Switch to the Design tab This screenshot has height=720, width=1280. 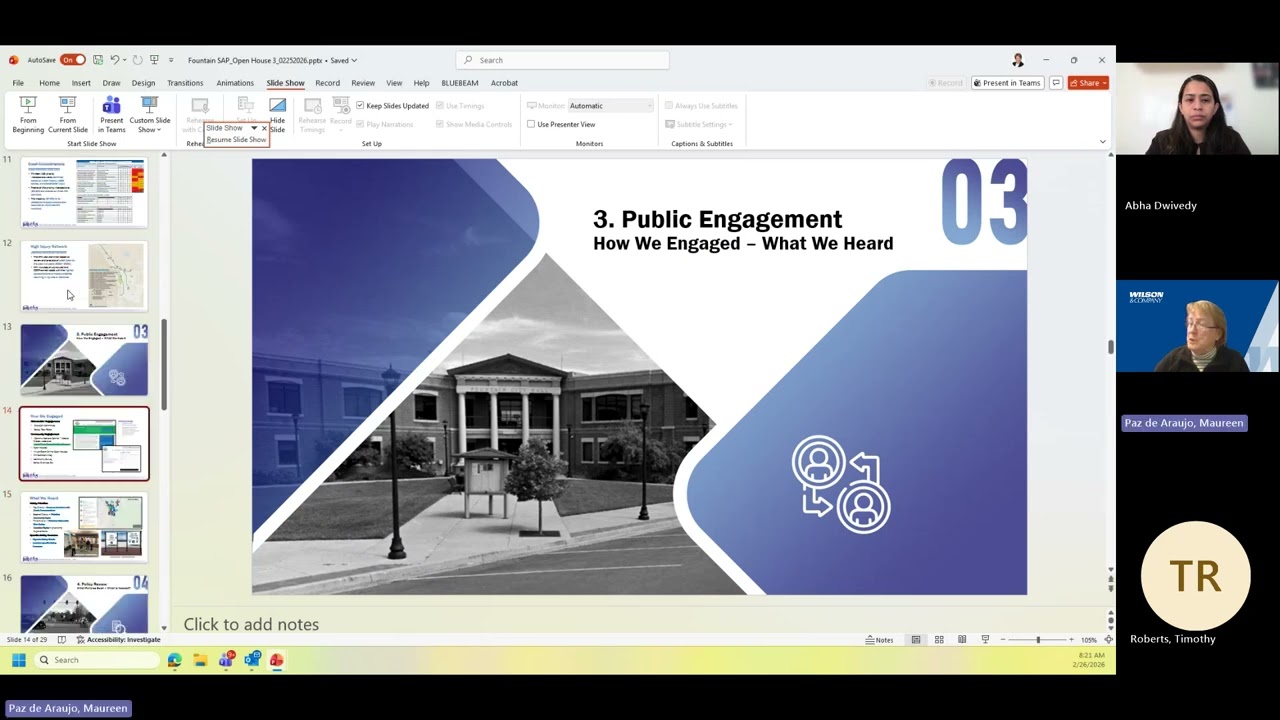[x=143, y=83]
